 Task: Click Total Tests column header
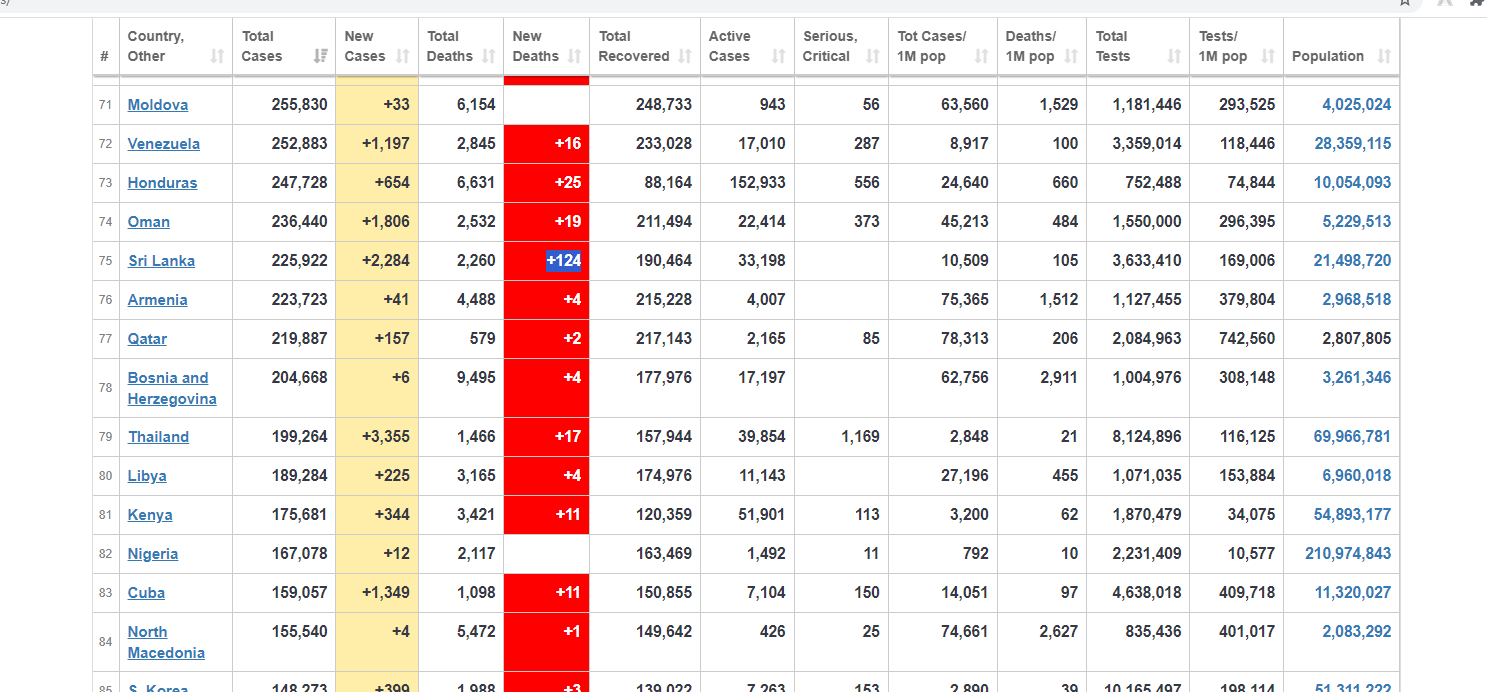pos(1138,46)
